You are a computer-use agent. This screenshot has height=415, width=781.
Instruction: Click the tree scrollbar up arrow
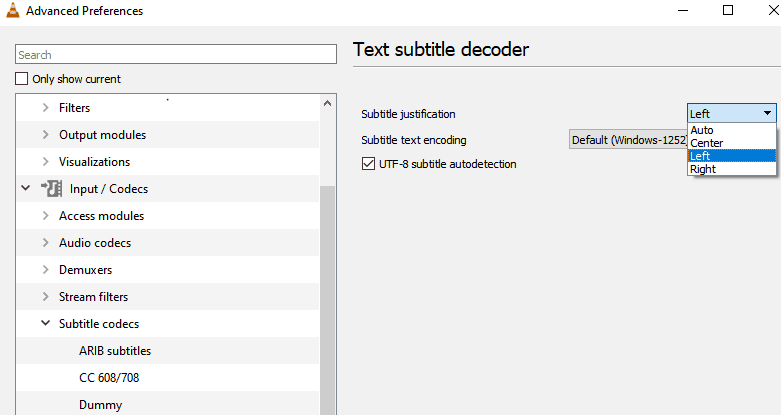(327, 104)
